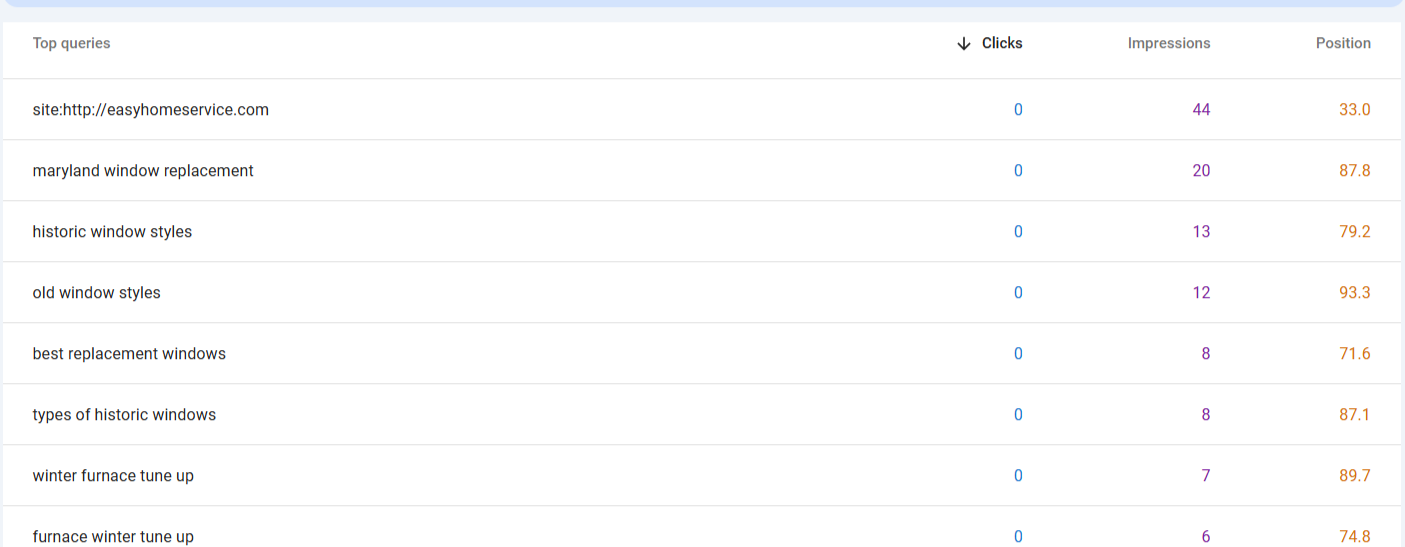Click the downward sort arrow beside Clicks
This screenshot has height=547, width=1405.
964,44
